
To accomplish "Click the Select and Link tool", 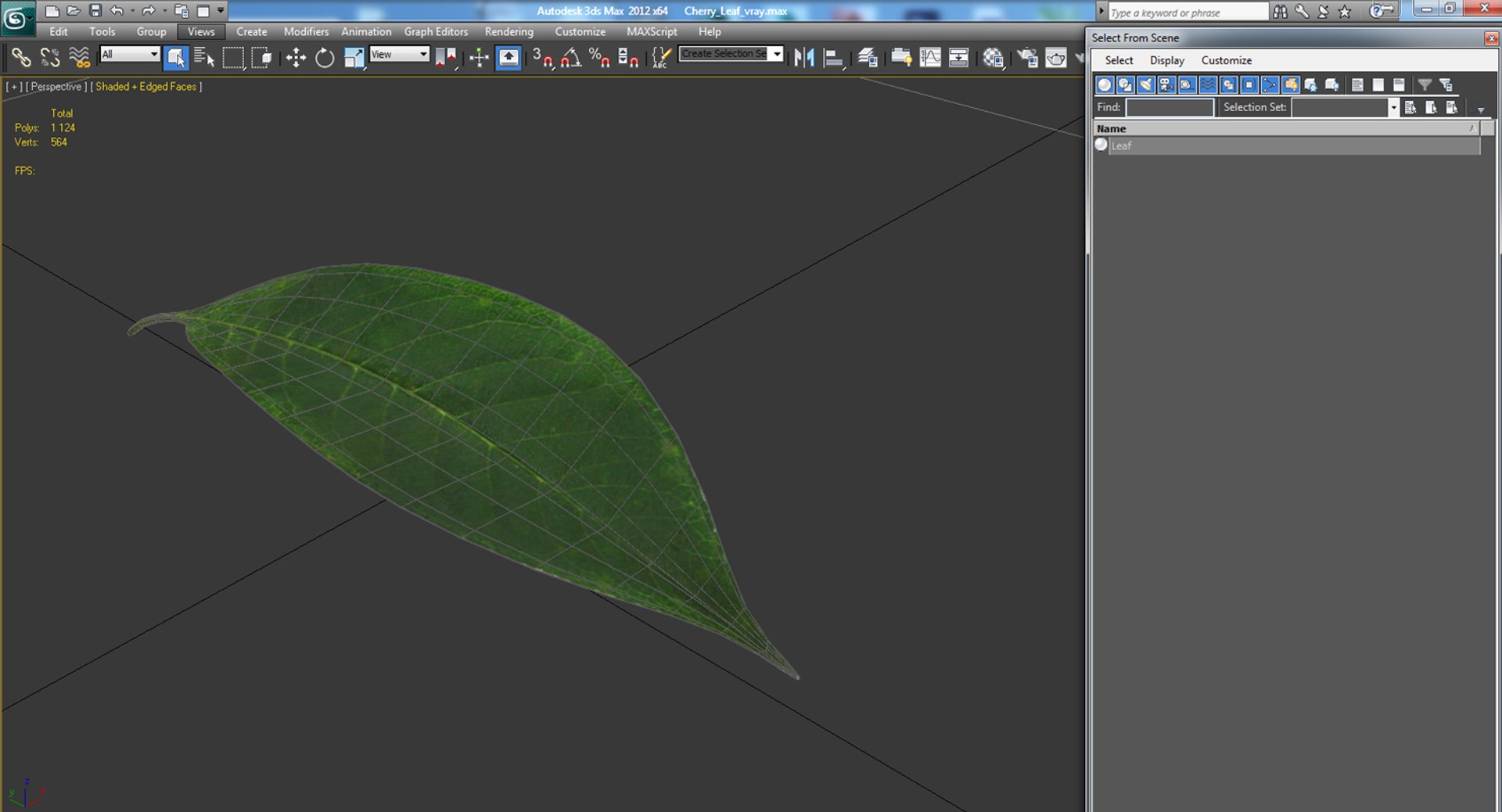I will 21,58.
